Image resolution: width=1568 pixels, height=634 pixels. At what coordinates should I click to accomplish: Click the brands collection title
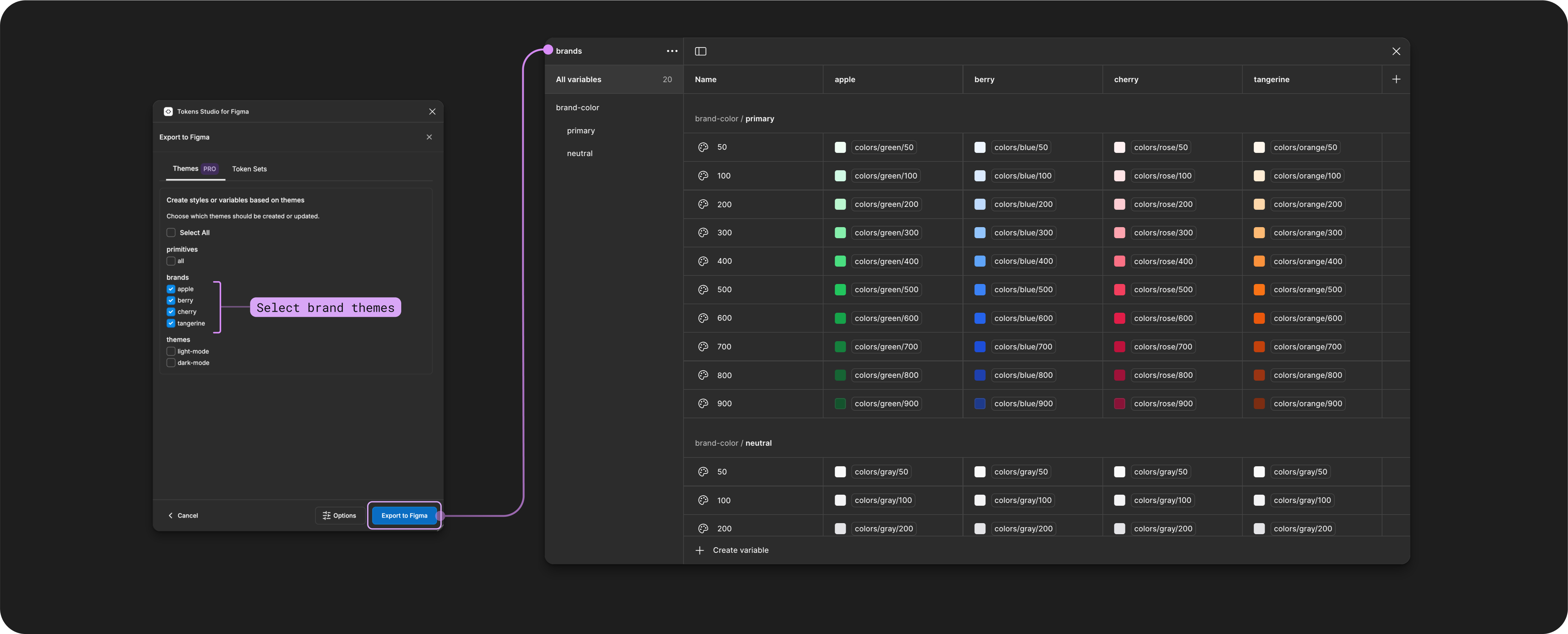[568, 51]
